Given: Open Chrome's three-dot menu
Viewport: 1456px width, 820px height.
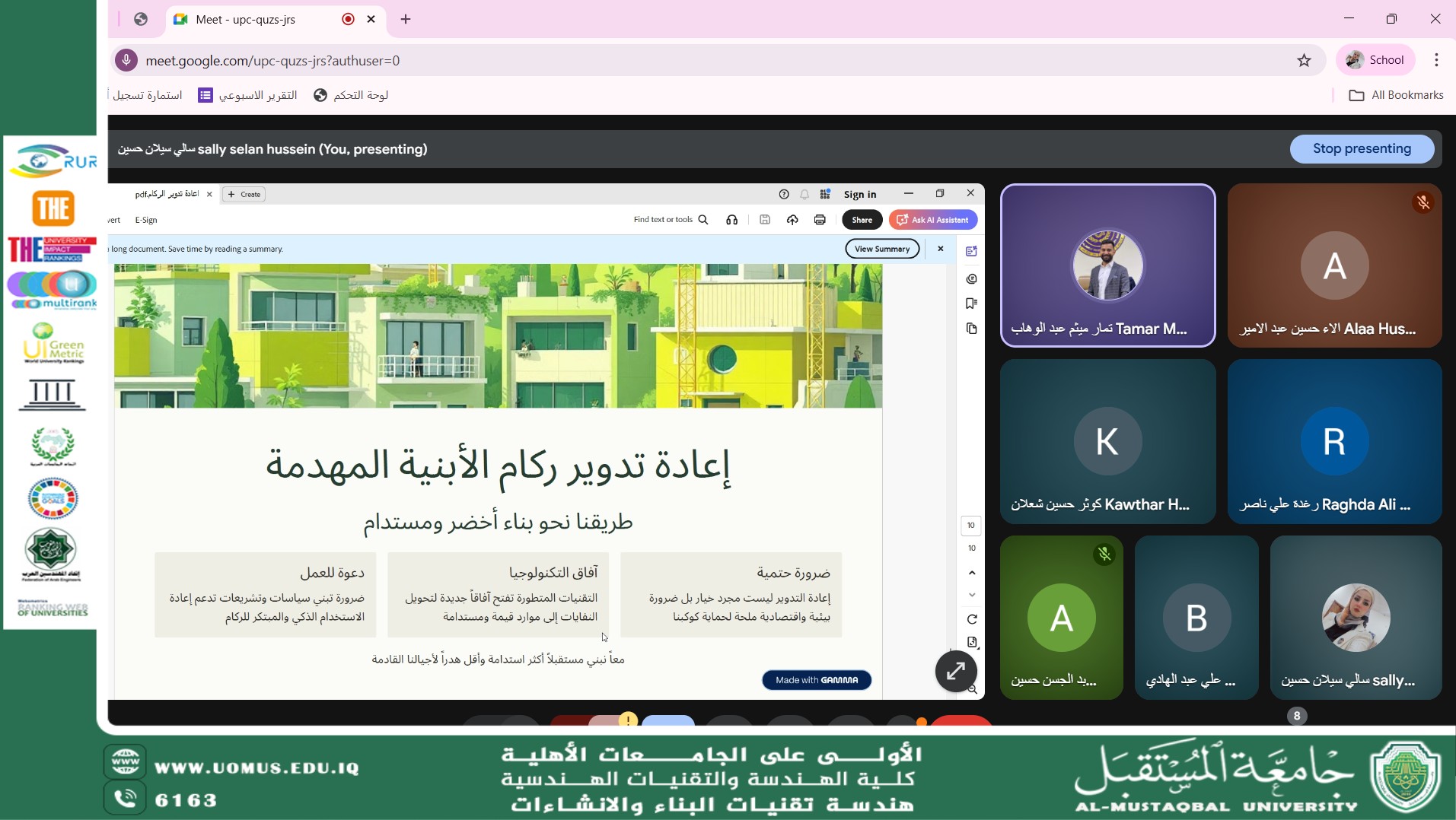Looking at the screenshot, I should pyautogui.click(x=1436, y=60).
